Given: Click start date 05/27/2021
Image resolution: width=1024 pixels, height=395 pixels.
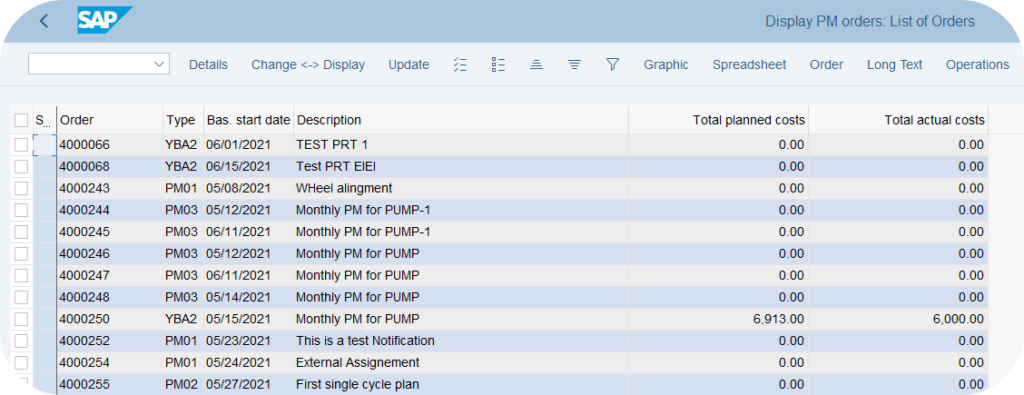Looking at the screenshot, I should [x=238, y=384].
